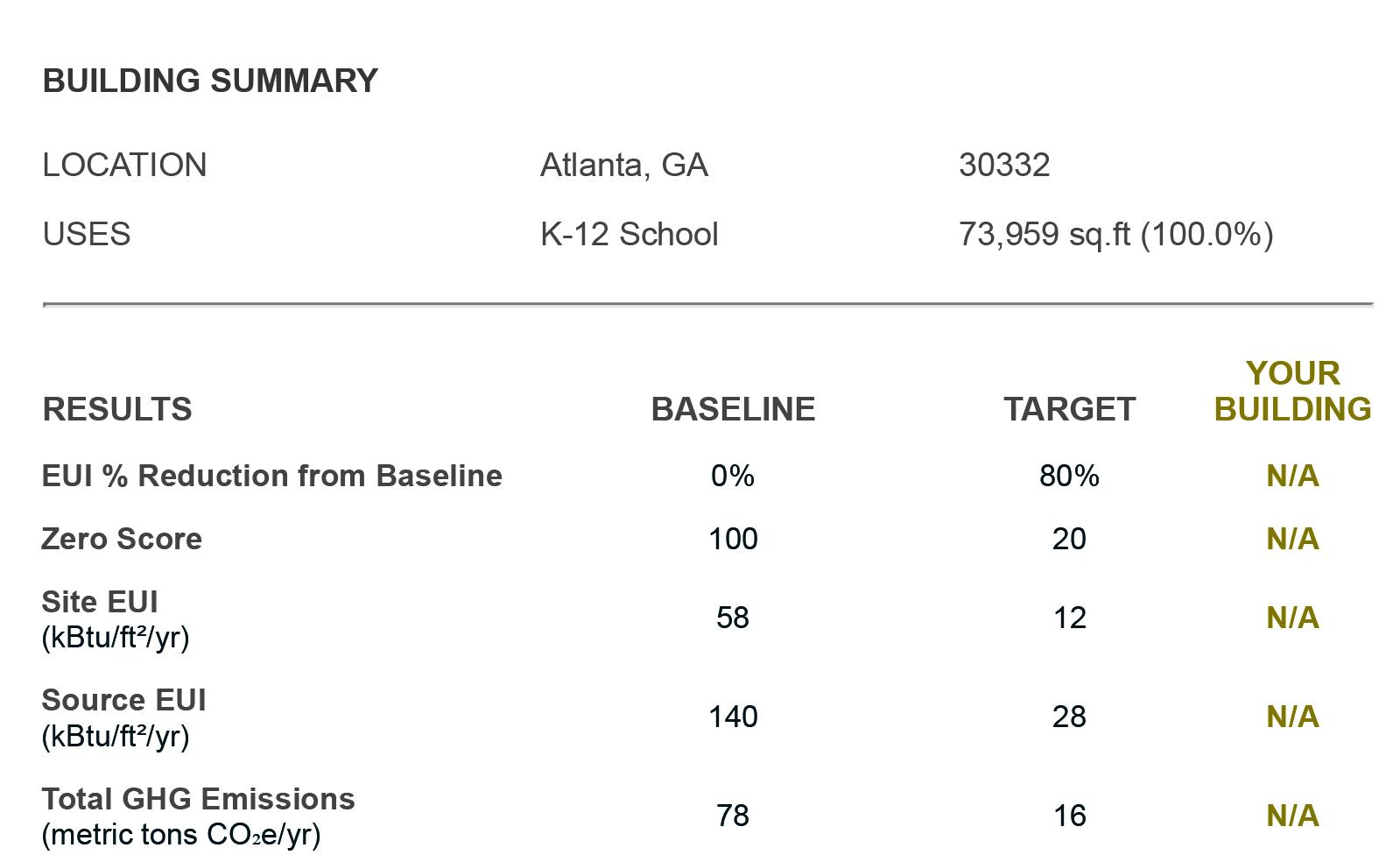Click the N/A value for Total GHG Emissions

point(1292,816)
